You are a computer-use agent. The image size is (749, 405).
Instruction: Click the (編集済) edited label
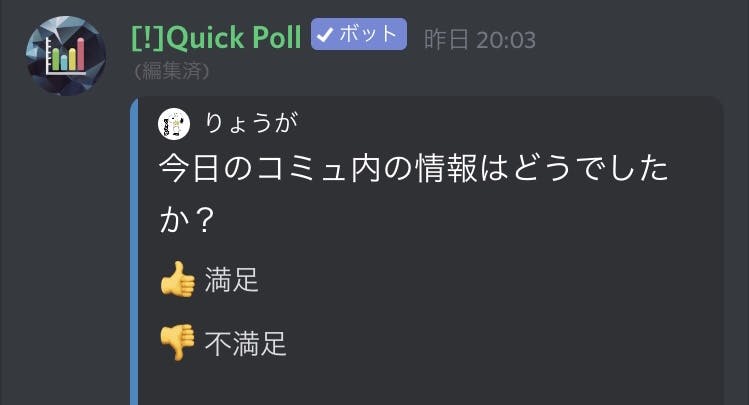point(171,72)
